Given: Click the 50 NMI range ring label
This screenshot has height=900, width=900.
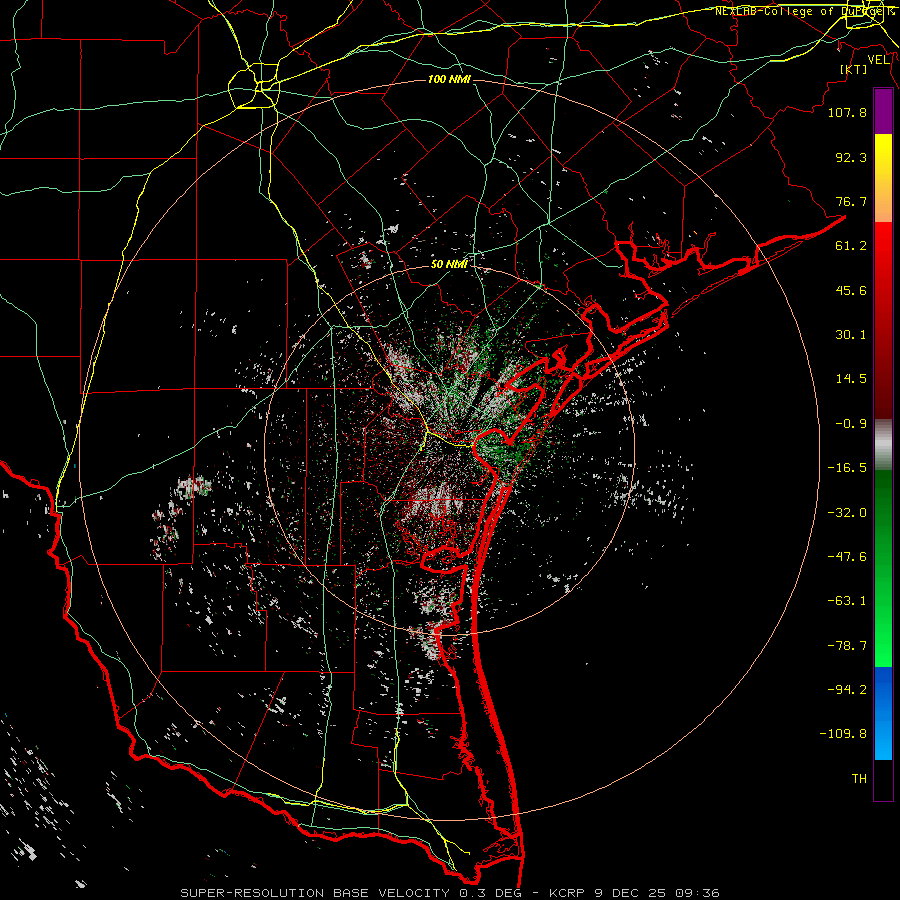Looking at the screenshot, I should click(449, 264).
